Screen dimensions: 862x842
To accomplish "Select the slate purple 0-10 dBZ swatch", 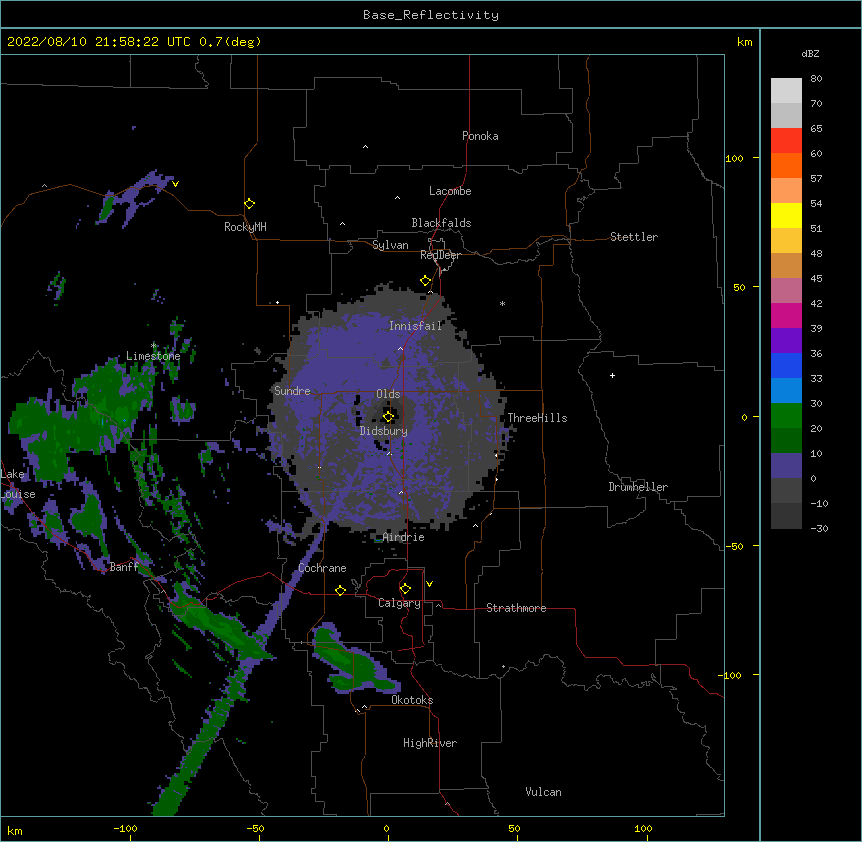I will [786, 466].
